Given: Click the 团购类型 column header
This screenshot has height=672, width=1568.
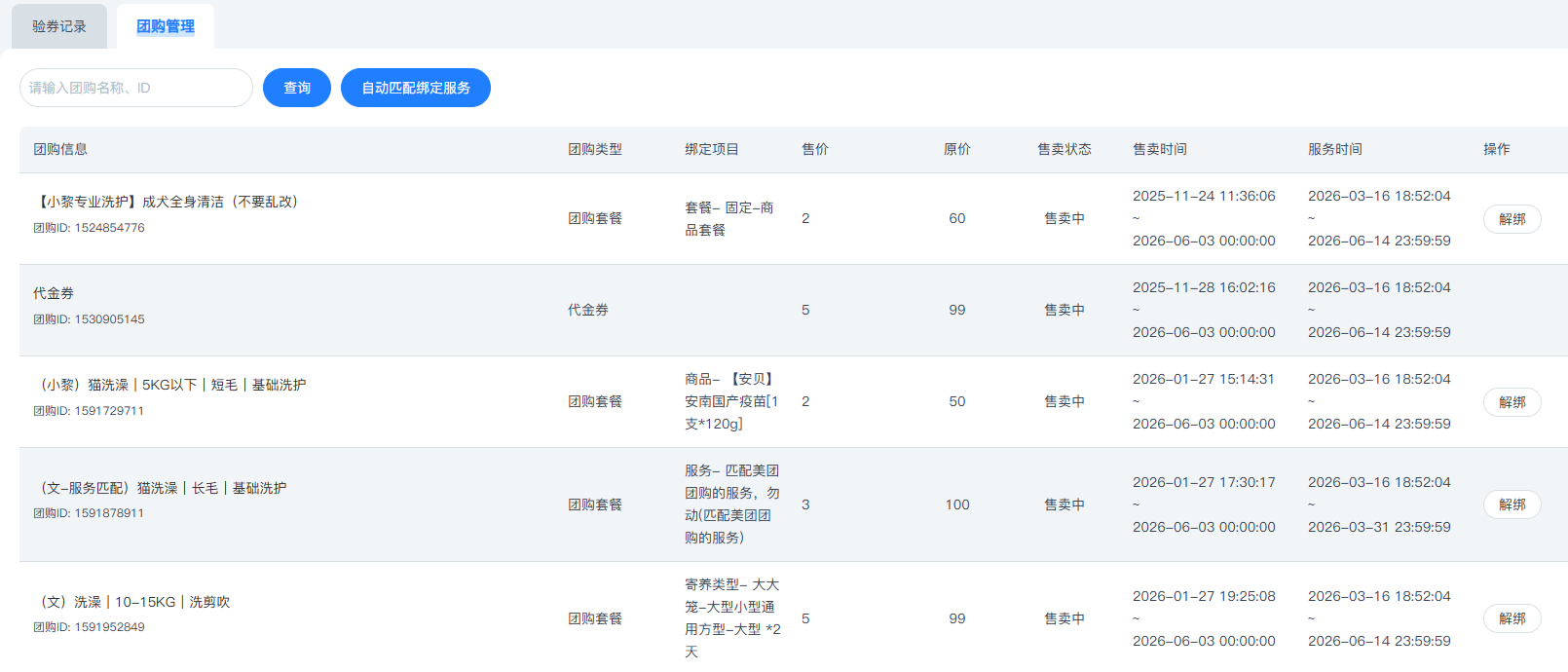Looking at the screenshot, I should click(595, 149).
